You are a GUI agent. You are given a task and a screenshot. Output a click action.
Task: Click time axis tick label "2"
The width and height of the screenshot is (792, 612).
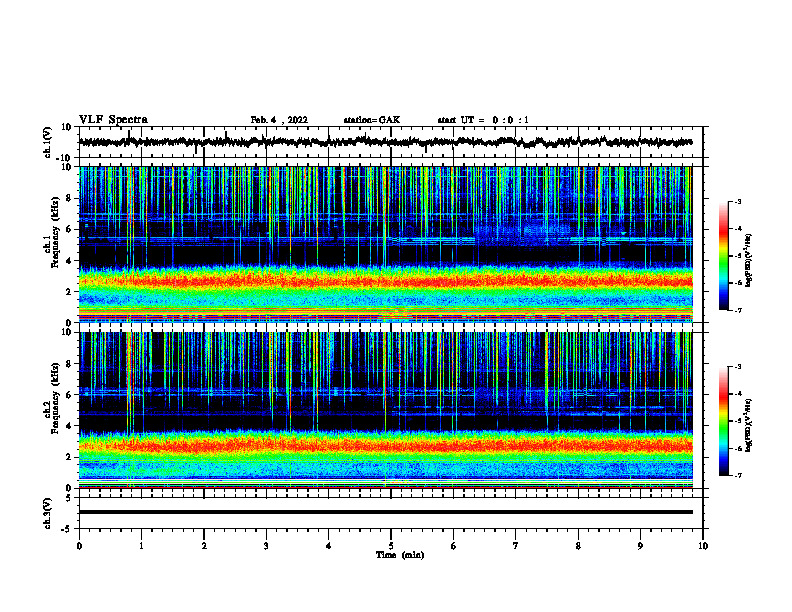pyautogui.click(x=204, y=546)
